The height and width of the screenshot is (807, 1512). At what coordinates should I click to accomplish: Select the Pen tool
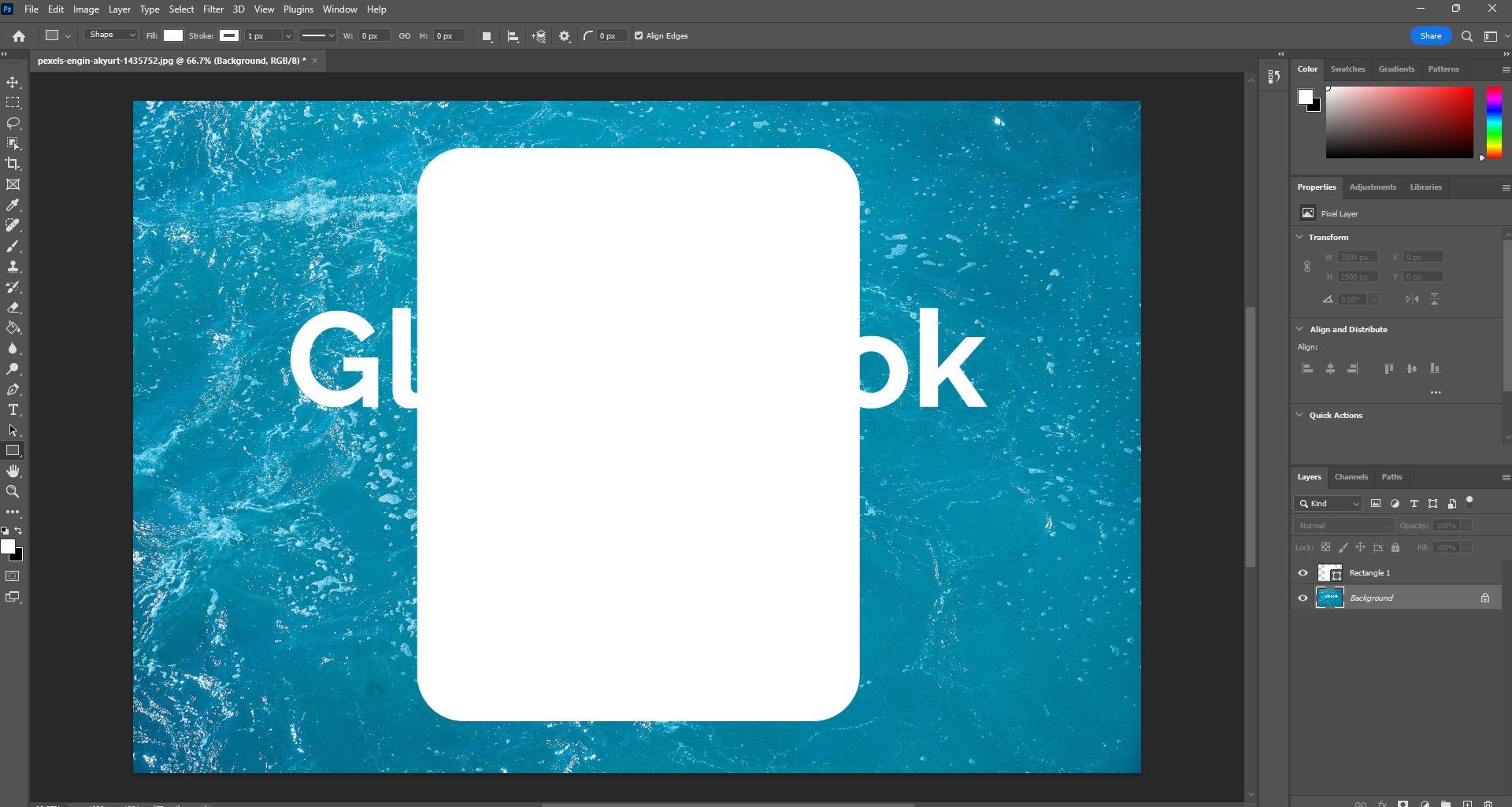(x=13, y=390)
